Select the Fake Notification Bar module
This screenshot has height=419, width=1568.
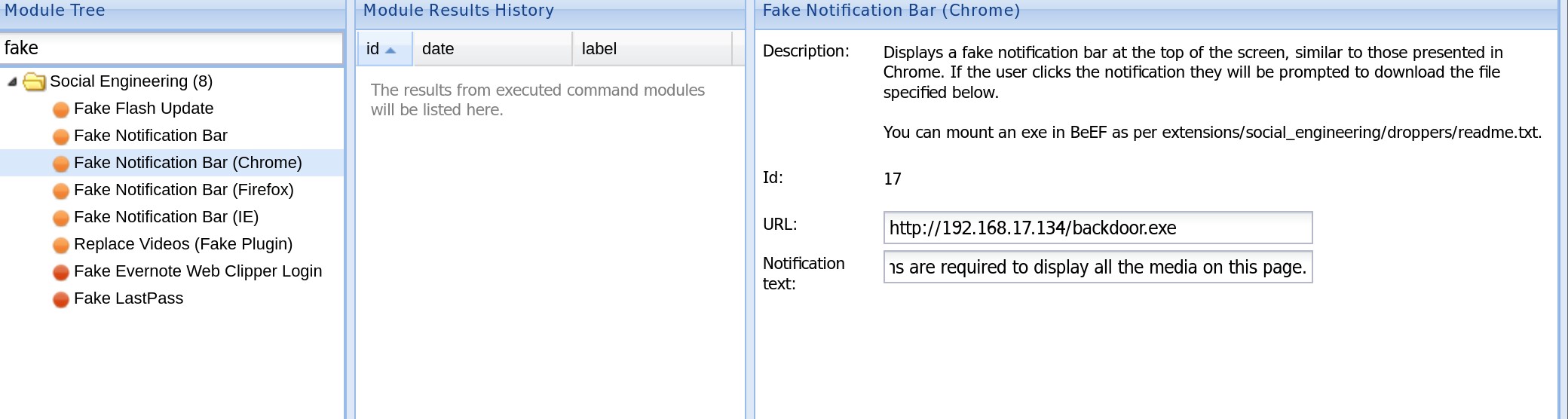pos(150,136)
